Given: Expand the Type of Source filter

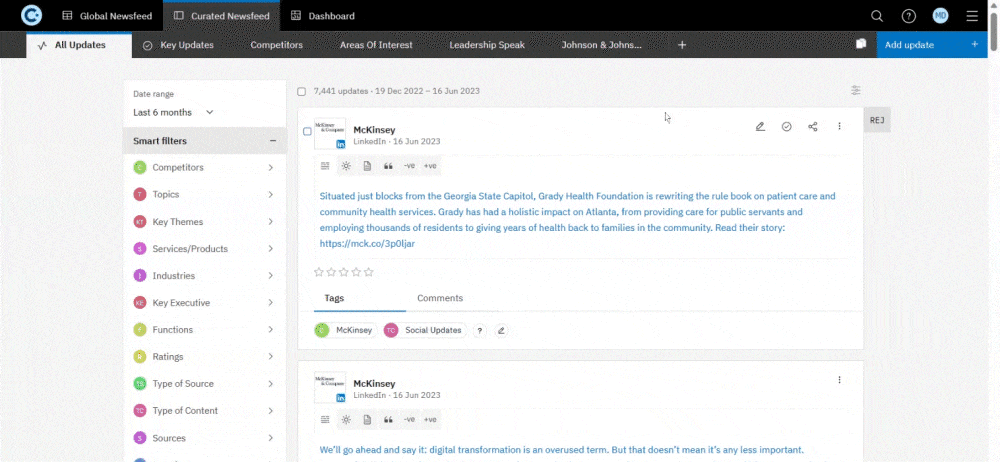Looking at the screenshot, I should pyautogui.click(x=205, y=384).
